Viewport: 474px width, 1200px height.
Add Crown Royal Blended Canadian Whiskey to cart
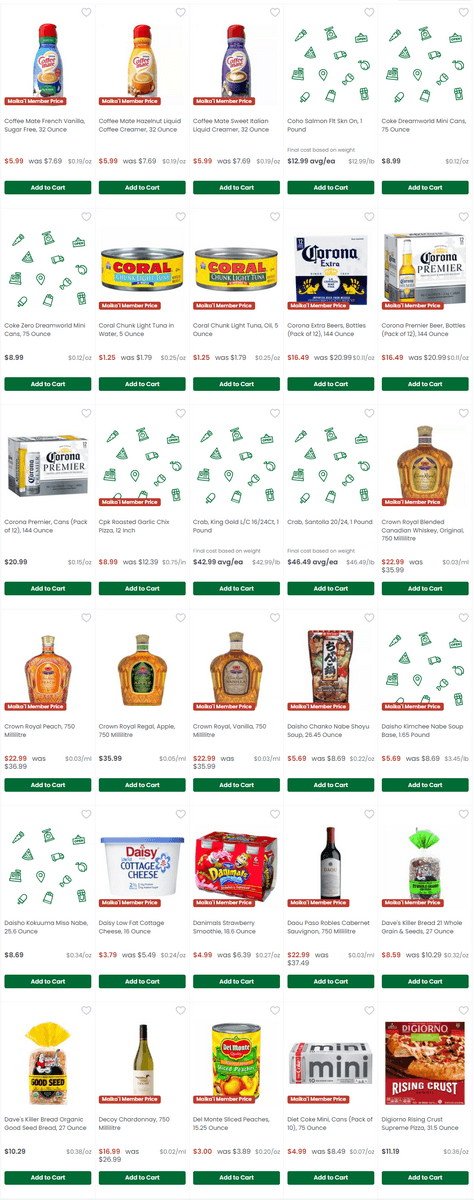(x=425, y=588)
